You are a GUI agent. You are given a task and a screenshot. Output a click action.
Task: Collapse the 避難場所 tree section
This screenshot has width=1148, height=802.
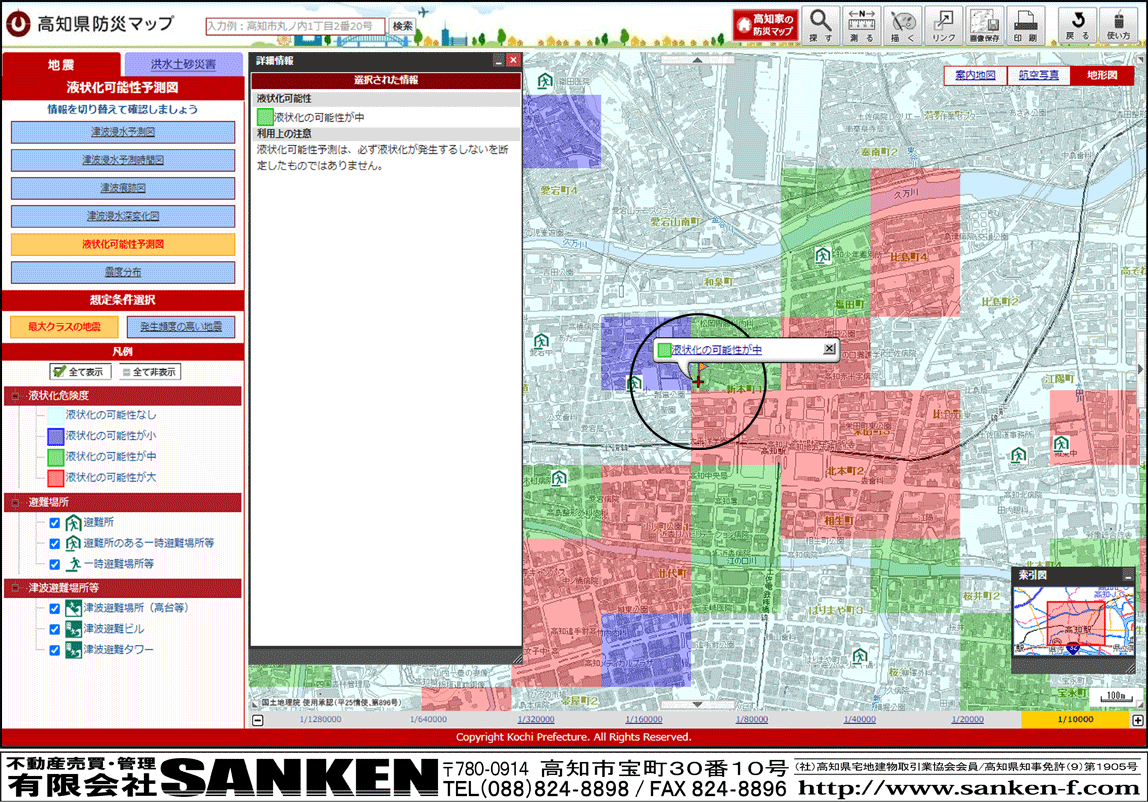[x=16, y=502]
